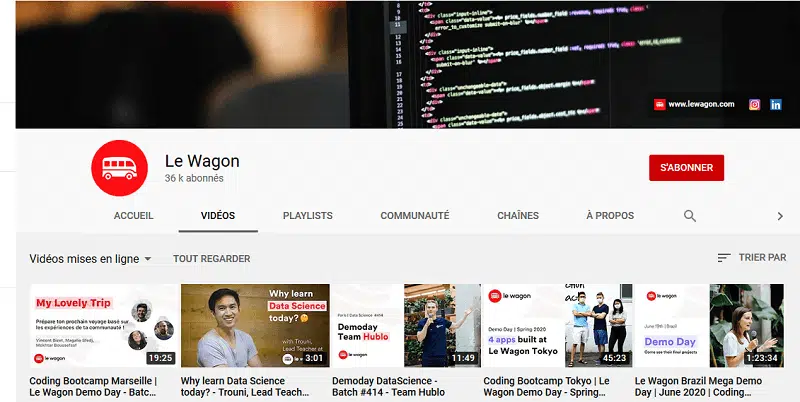
Task: Play the Why learn Data Science thumbnail
Action: point(254,326)
